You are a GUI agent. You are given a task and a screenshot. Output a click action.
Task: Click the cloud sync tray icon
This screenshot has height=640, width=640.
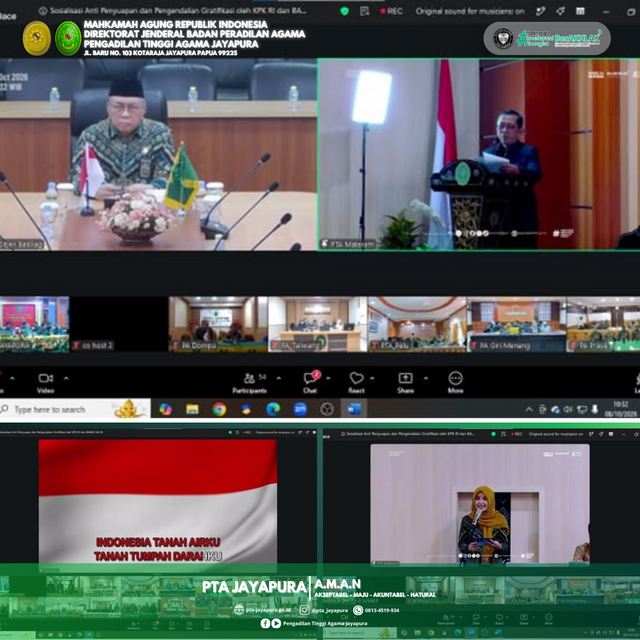pyautogui.click(x=555, y=409)
